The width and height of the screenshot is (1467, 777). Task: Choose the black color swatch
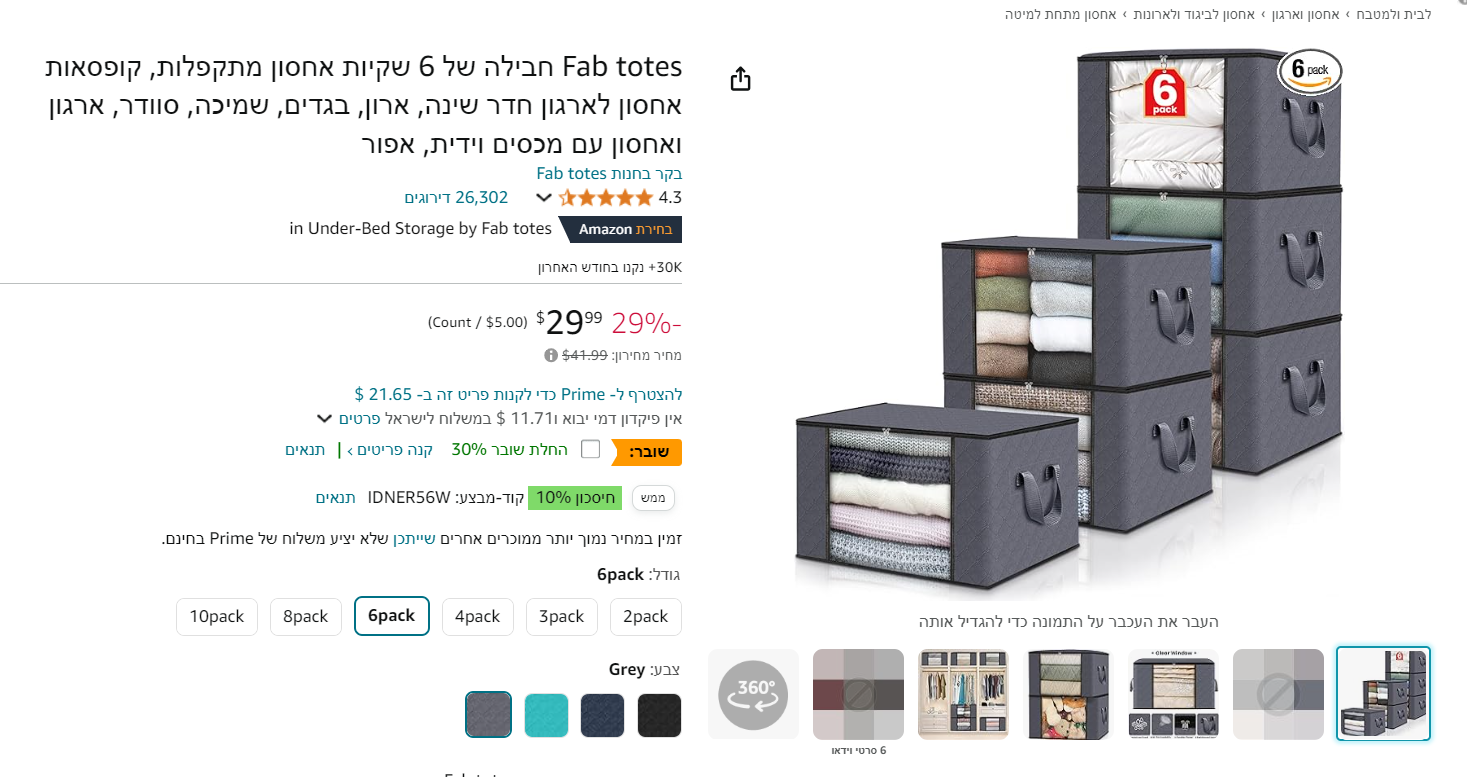tap(659, 715)
